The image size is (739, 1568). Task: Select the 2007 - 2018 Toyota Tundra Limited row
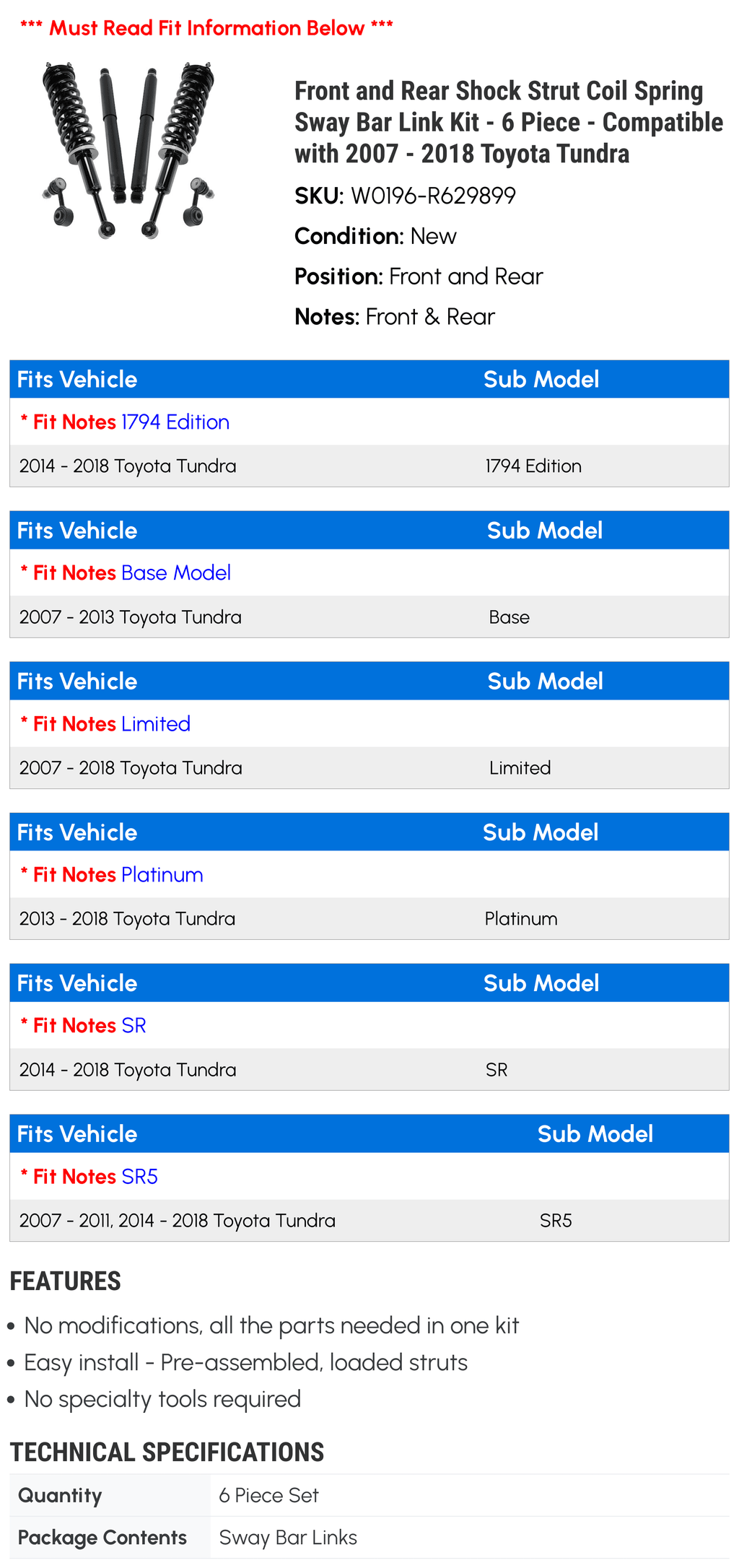(x=369, y=767)
